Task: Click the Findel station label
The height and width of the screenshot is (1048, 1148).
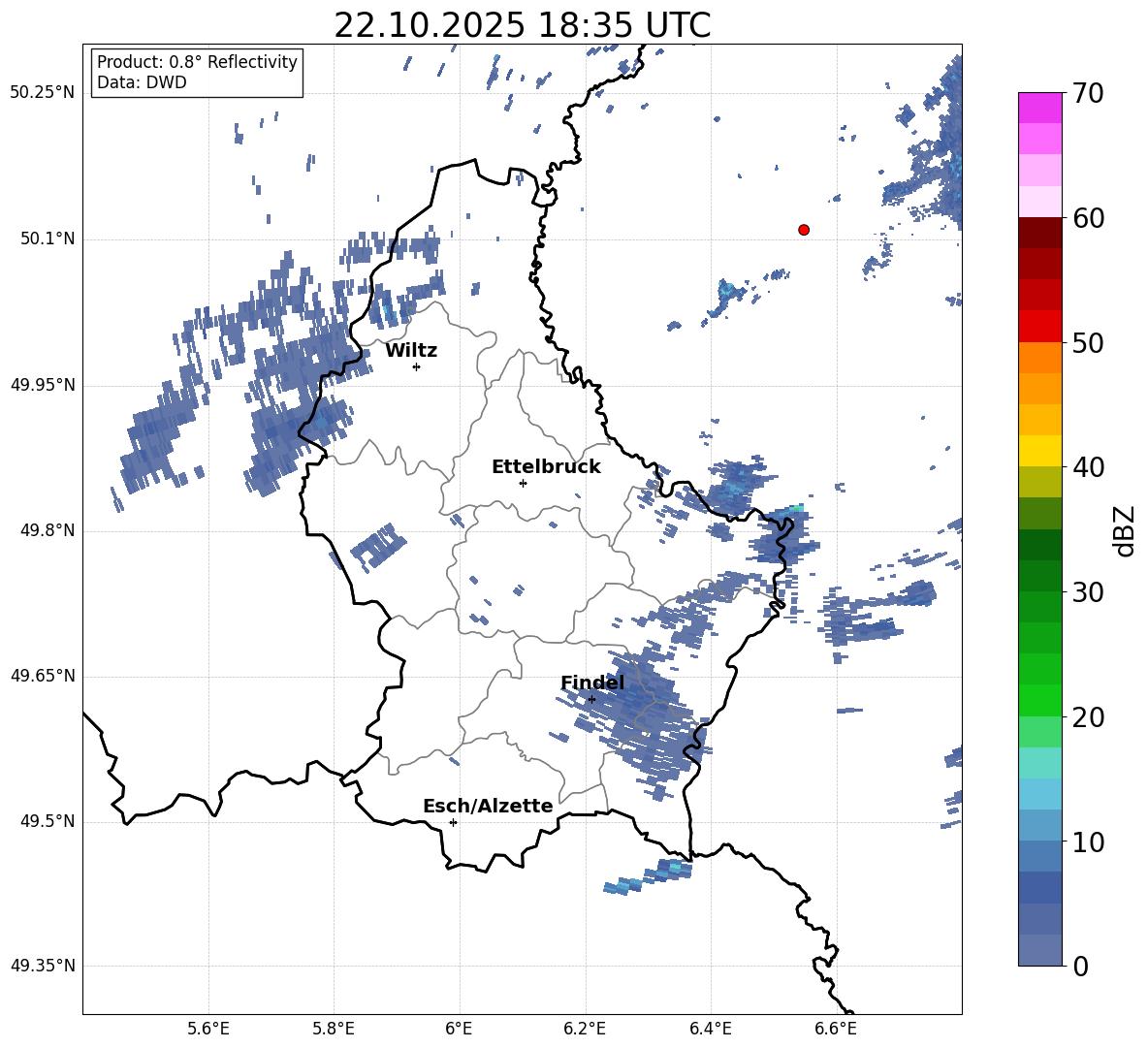Action: [592, 683]
